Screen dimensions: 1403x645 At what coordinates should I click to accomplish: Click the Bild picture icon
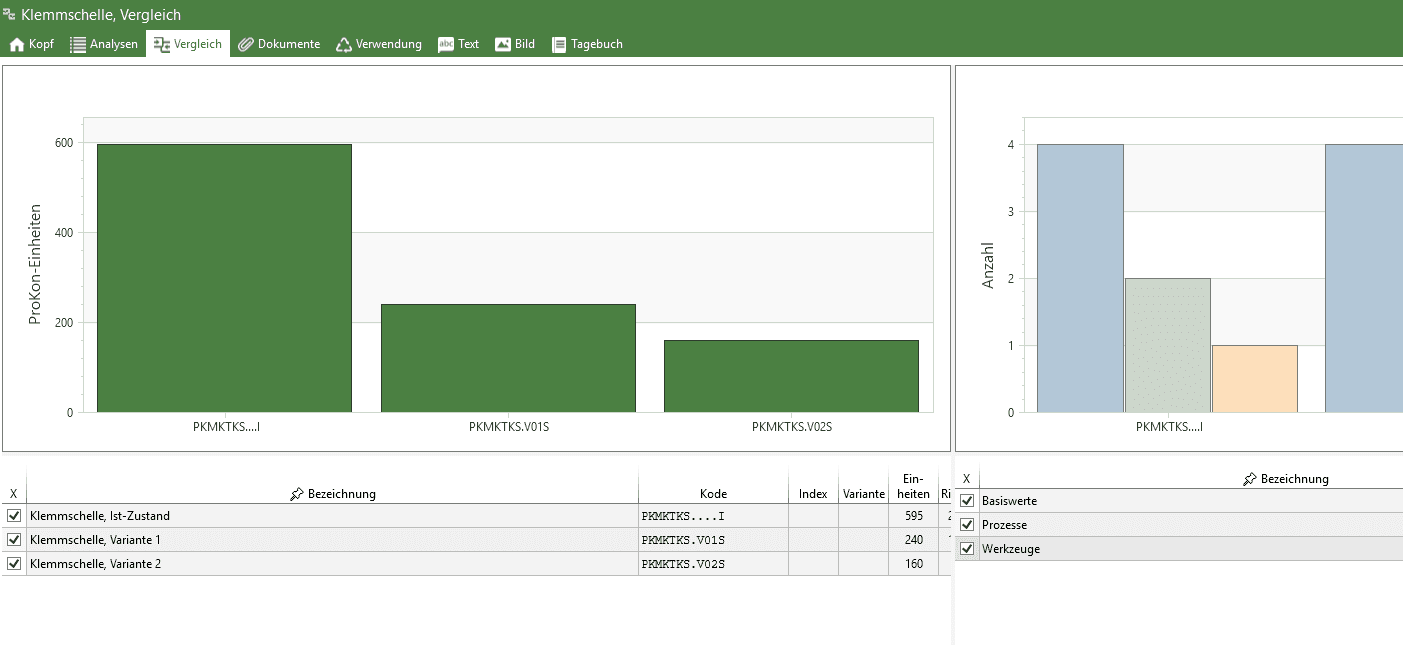pyautogui.click(x=503, y=44)
